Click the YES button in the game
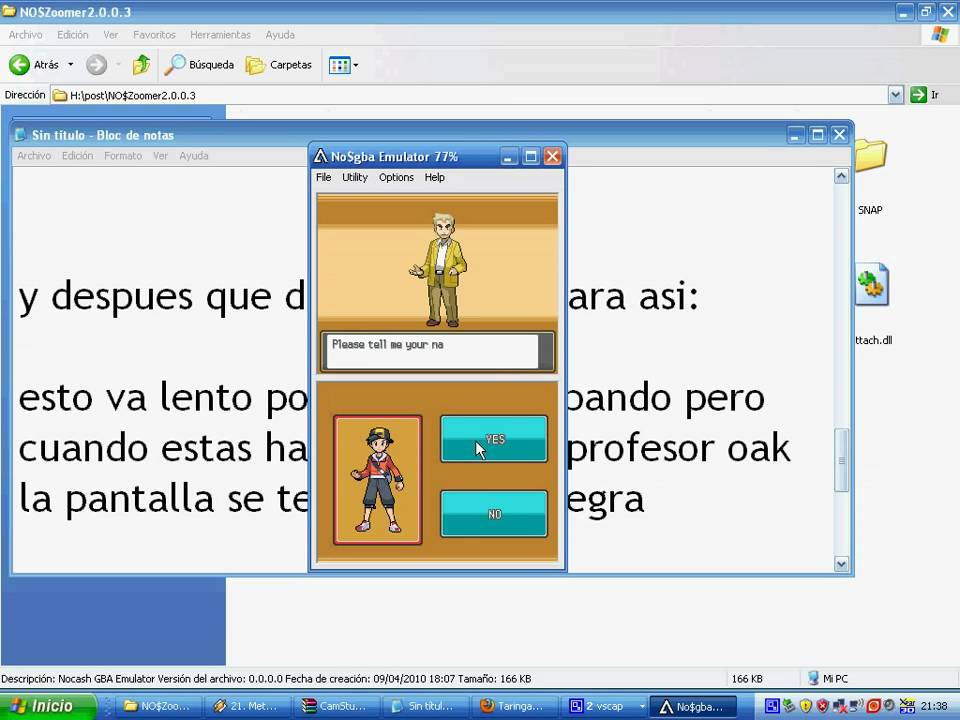 coord(494,439)
